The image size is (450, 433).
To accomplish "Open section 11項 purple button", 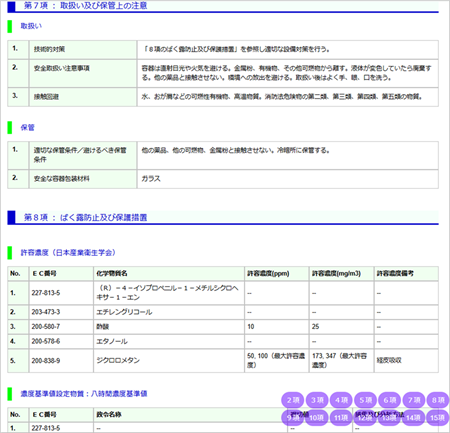I will click(341, 418).
